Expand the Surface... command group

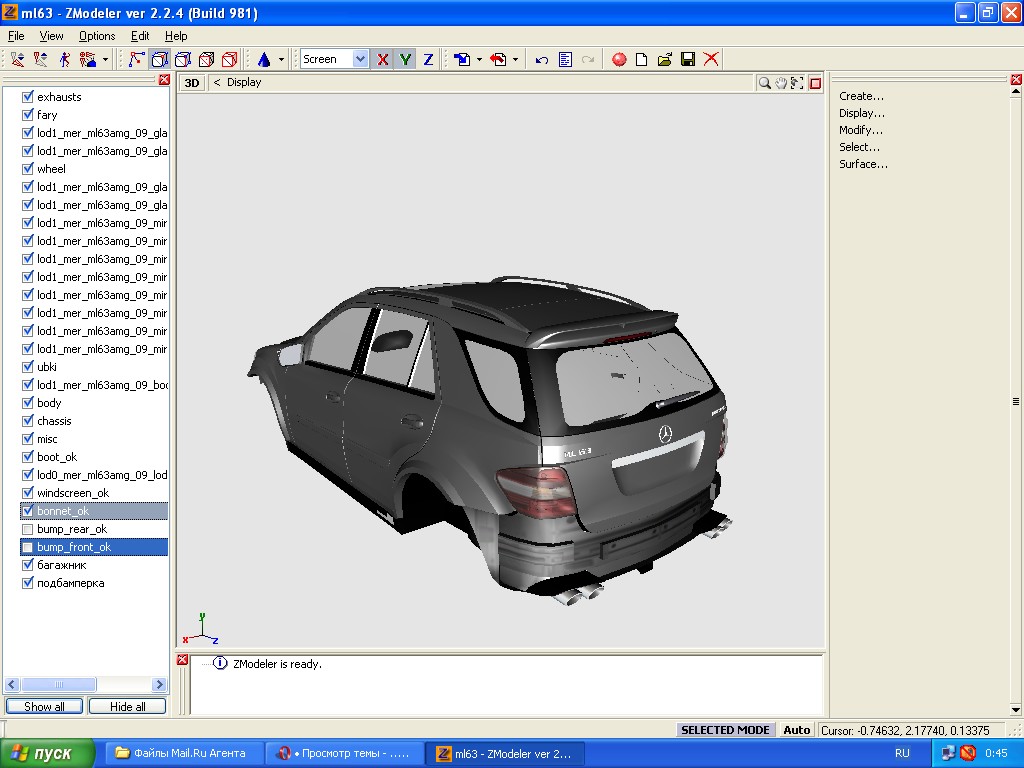[x=863, y=164]
